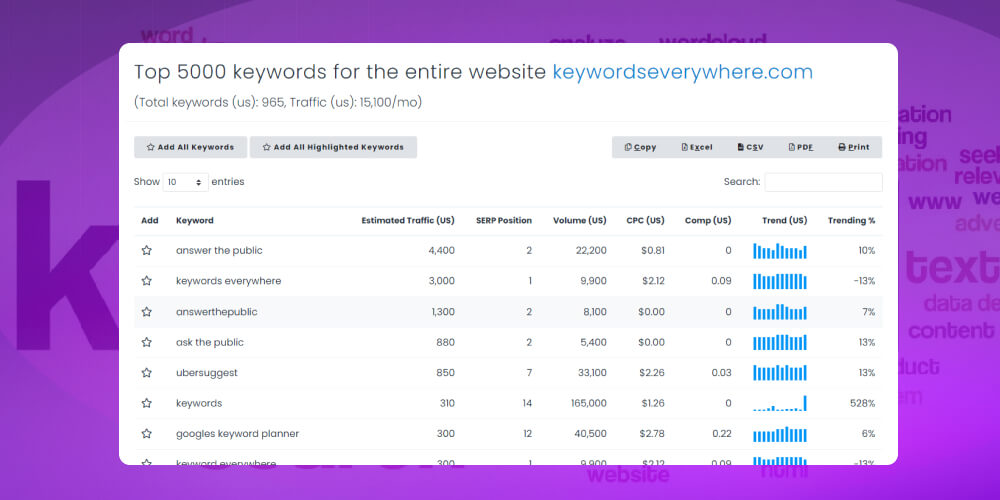Viewport: 1000px width, 500px height.
Task: Click the 528% trending value
Action: pos(862,404)
